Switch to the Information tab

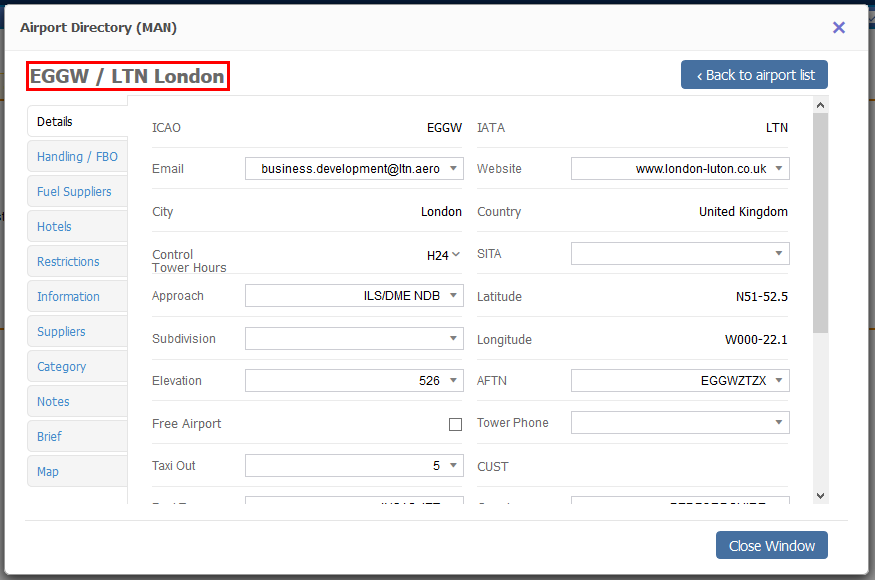pos(77,296)
